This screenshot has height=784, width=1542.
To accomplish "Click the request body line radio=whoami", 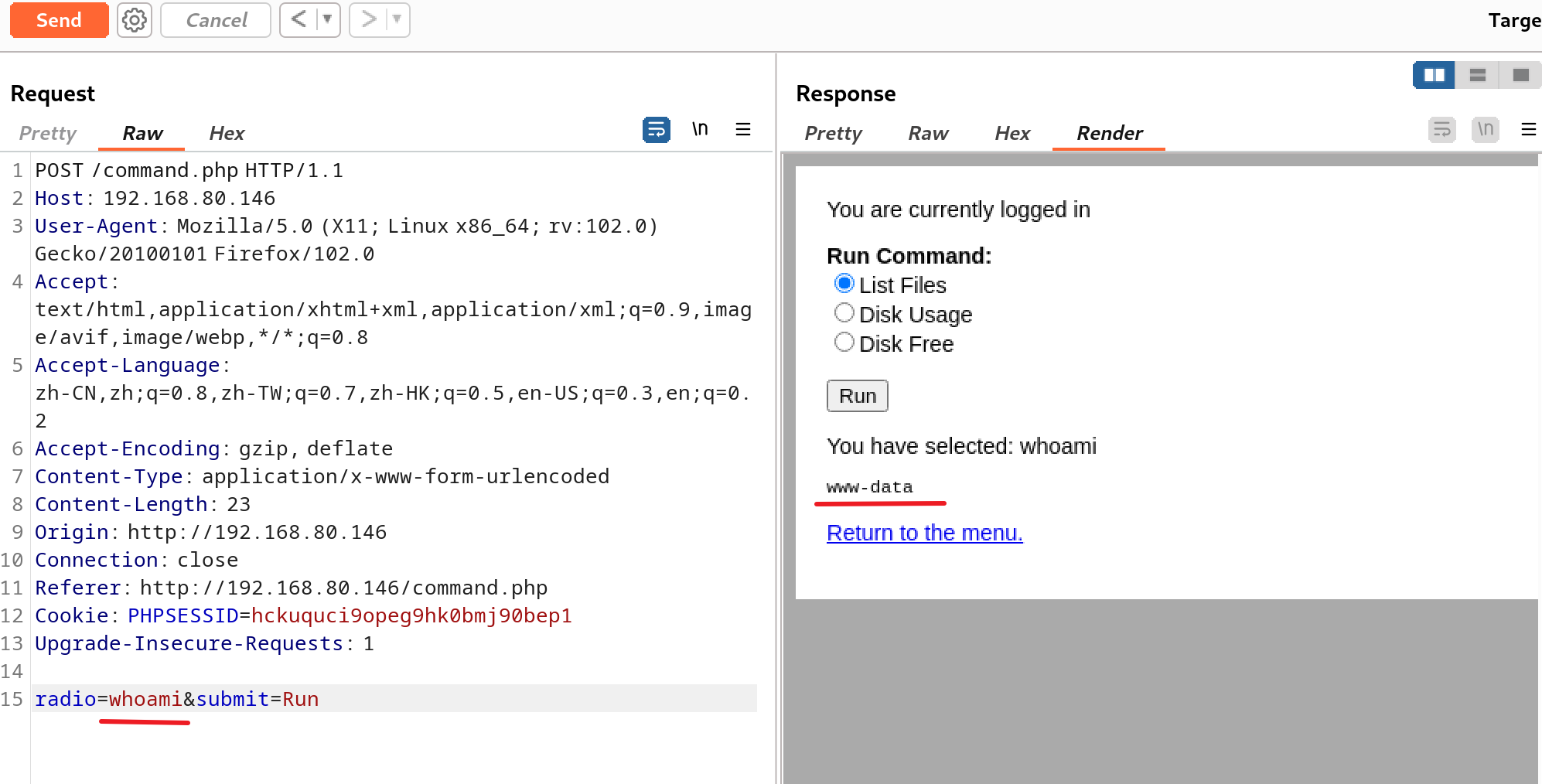I will click(177, 699).
